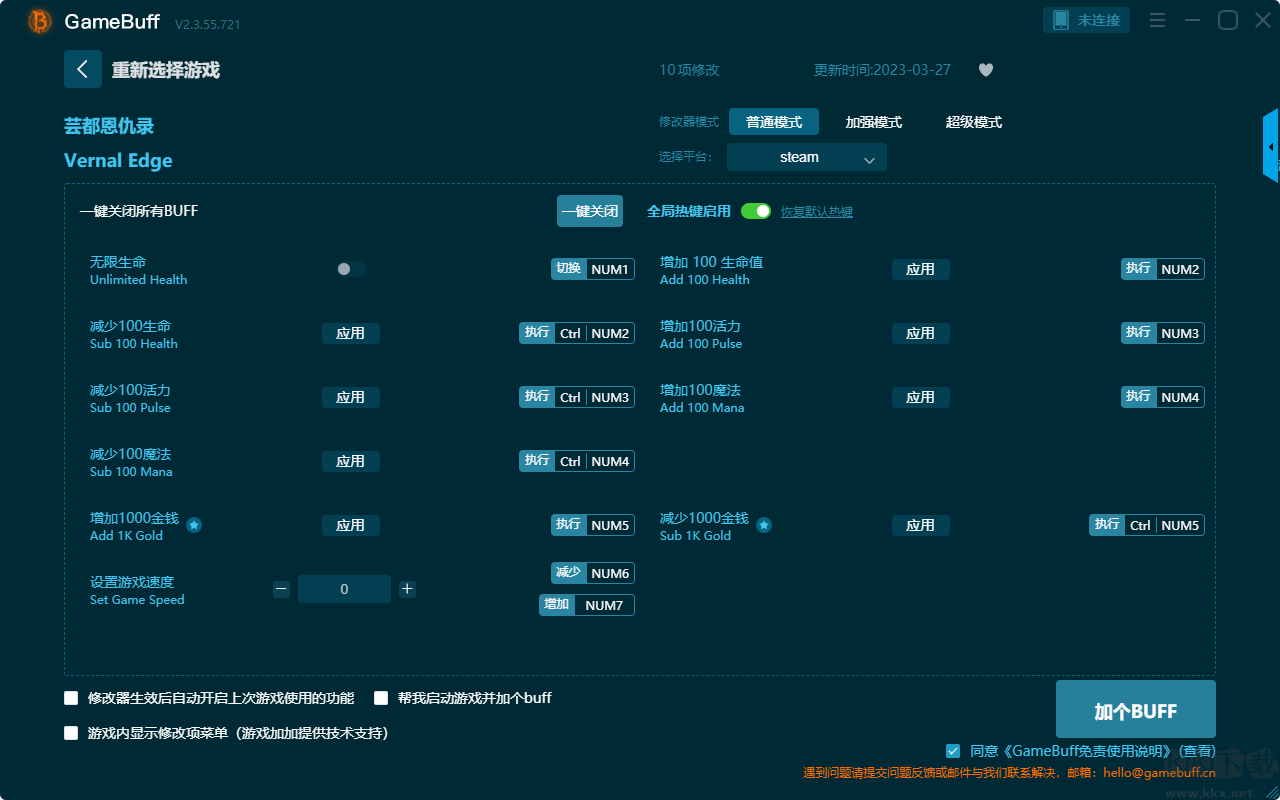Toggle the Unlimited Health switch
Screen dimensions: 1280x800
click(x=350, y=269)
